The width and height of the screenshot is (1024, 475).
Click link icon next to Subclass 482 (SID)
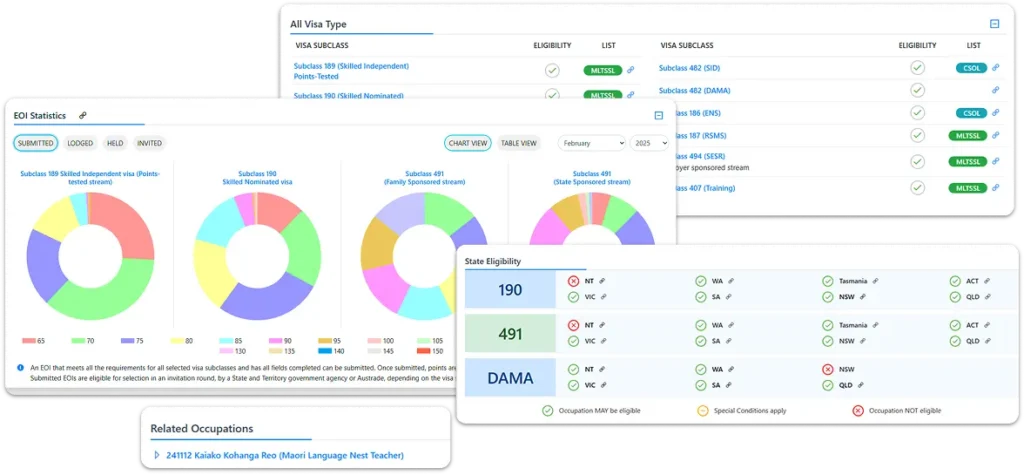click(995, 68)
